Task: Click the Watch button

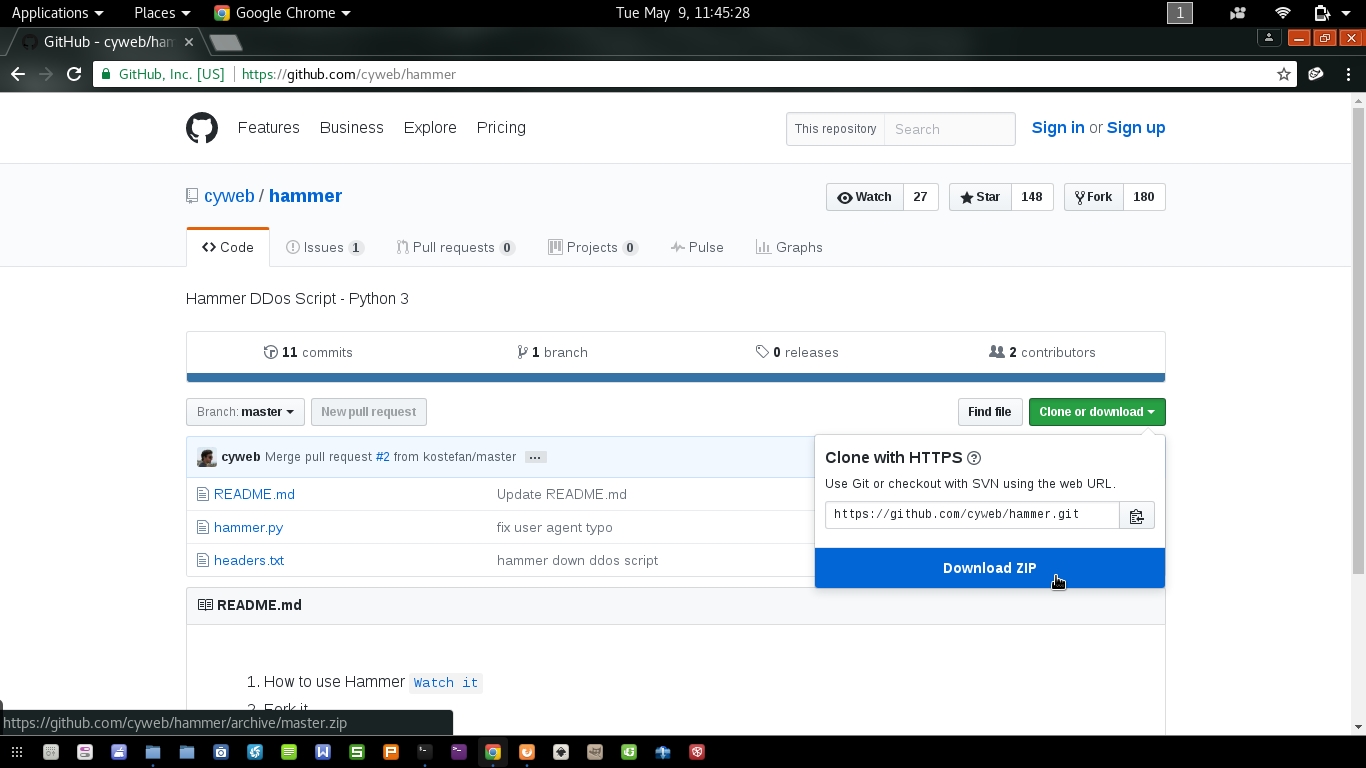Action: point(865,197)
